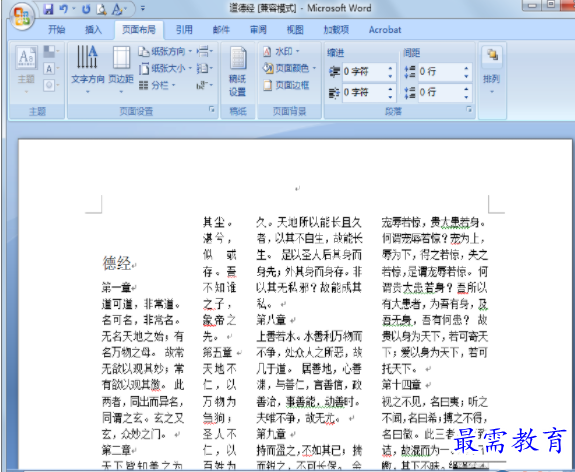
Task: Redo the last action
Action: 86,9
